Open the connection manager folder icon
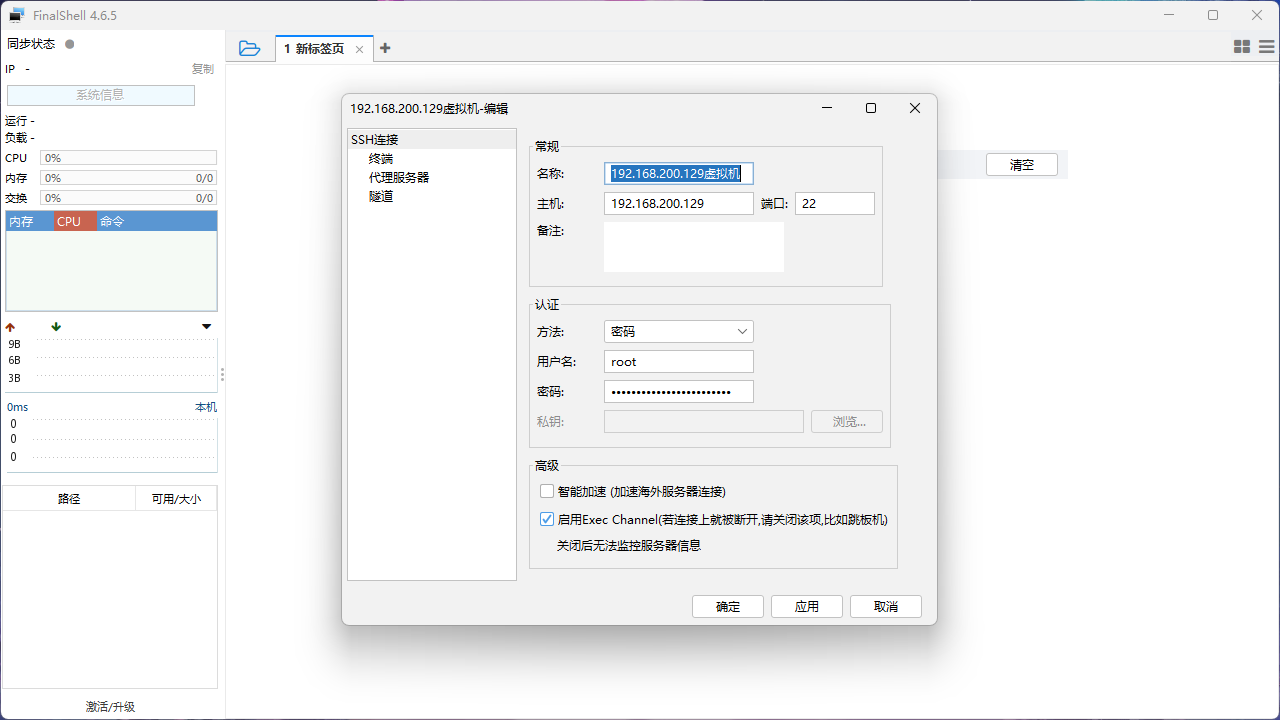This screenshot has width=1280, height=720. [249, 47]
